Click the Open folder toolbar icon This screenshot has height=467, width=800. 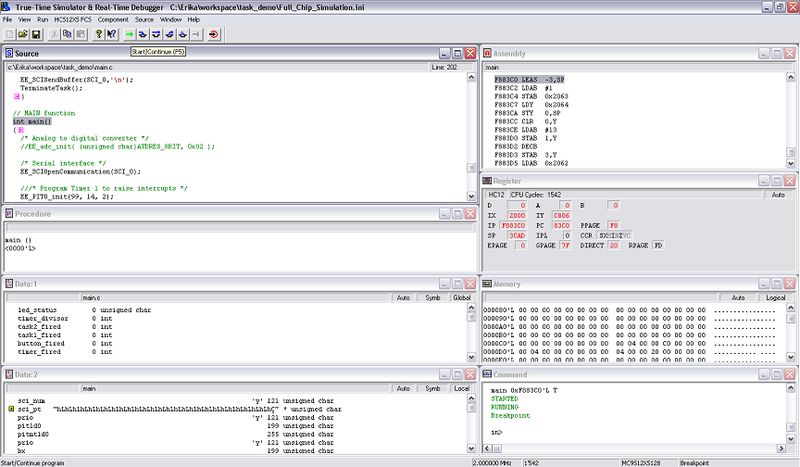click(x=22, y=34)
